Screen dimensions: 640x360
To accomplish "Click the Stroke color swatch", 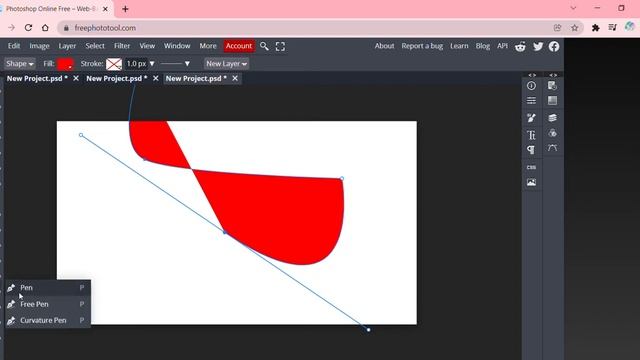I will coord(114,64).
